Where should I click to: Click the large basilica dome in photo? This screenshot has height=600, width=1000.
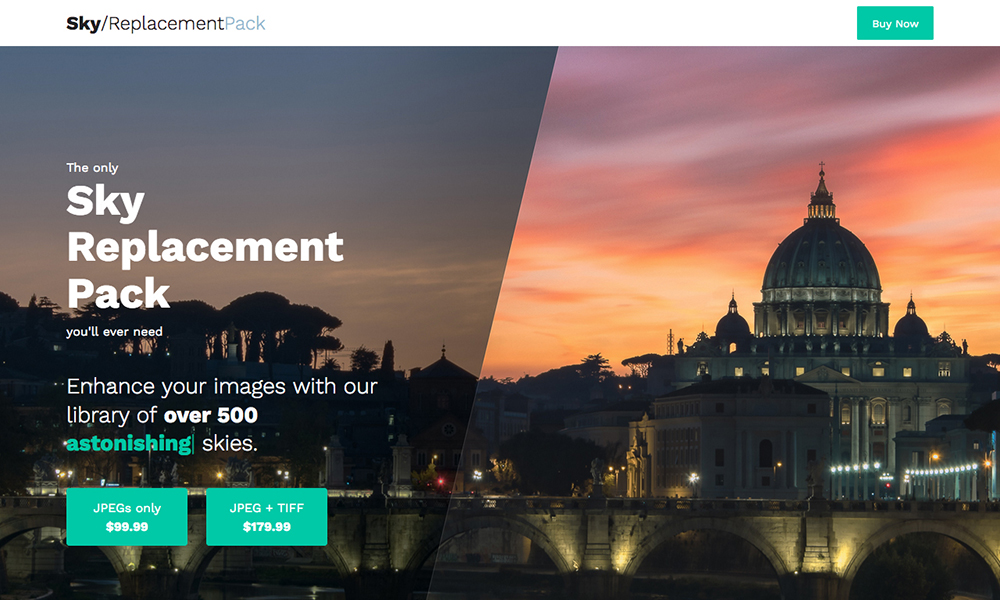pyautogui.click(x=821, y=255)
